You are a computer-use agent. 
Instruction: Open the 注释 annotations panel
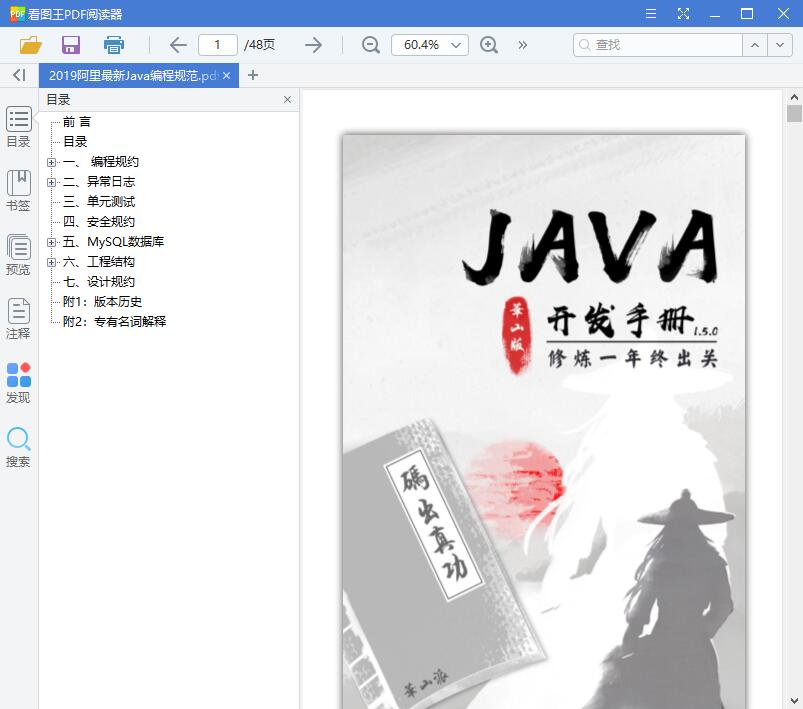pyautogui.click(x=18, y=319)
